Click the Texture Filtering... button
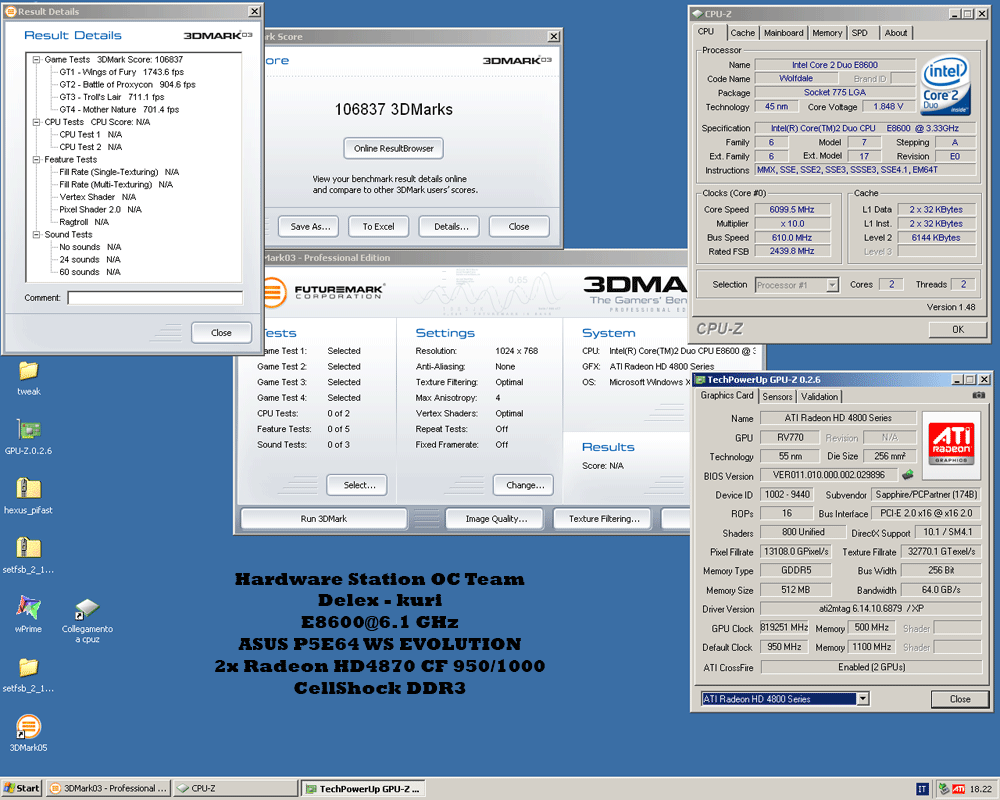 [604, 519]
